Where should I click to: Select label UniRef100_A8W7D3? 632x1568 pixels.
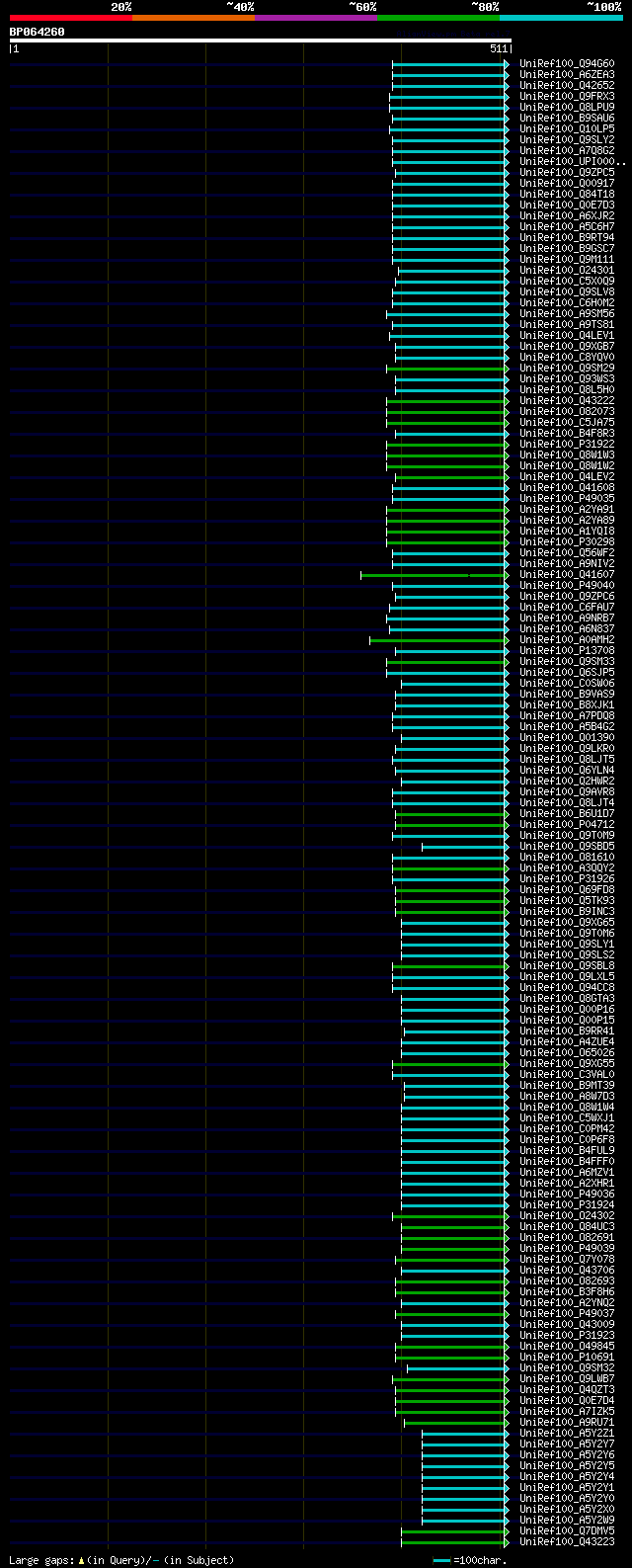[x=567, y=1096]
